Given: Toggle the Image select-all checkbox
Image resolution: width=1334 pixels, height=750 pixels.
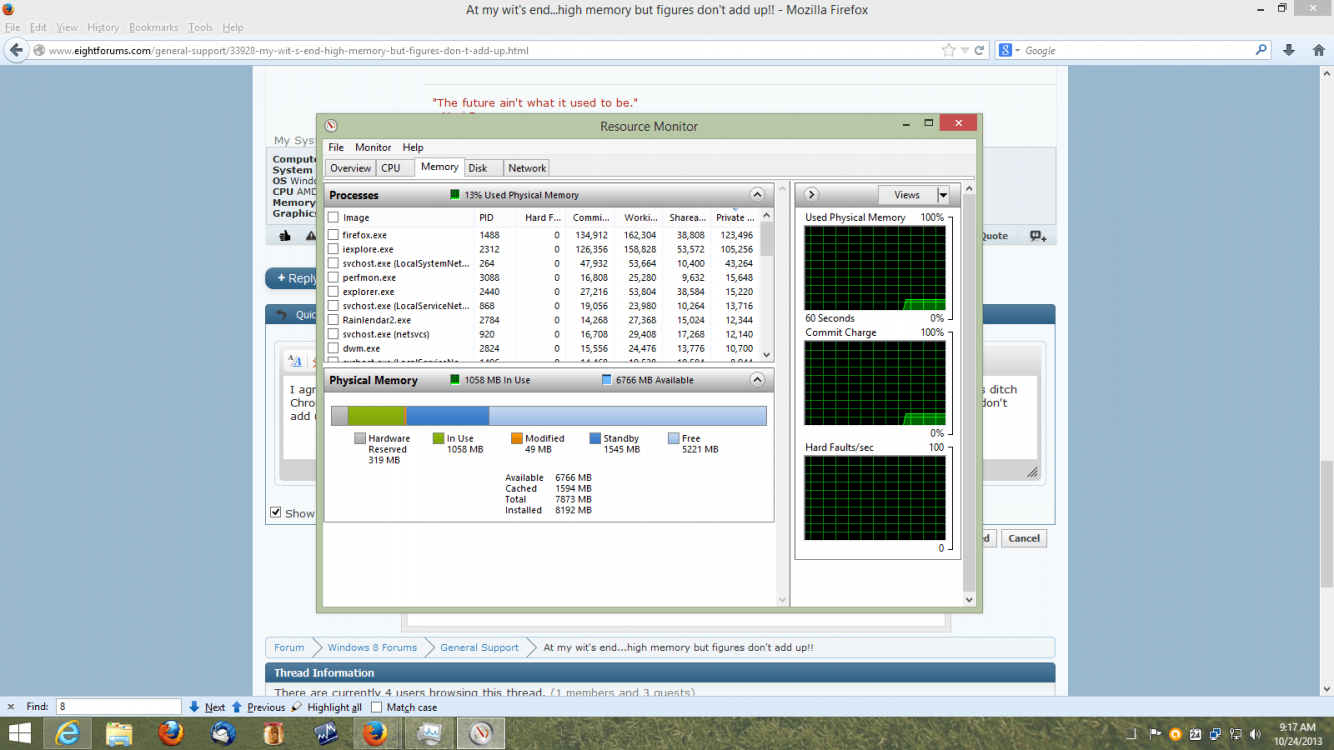Looking at the screenshot, I should [334, 217].
